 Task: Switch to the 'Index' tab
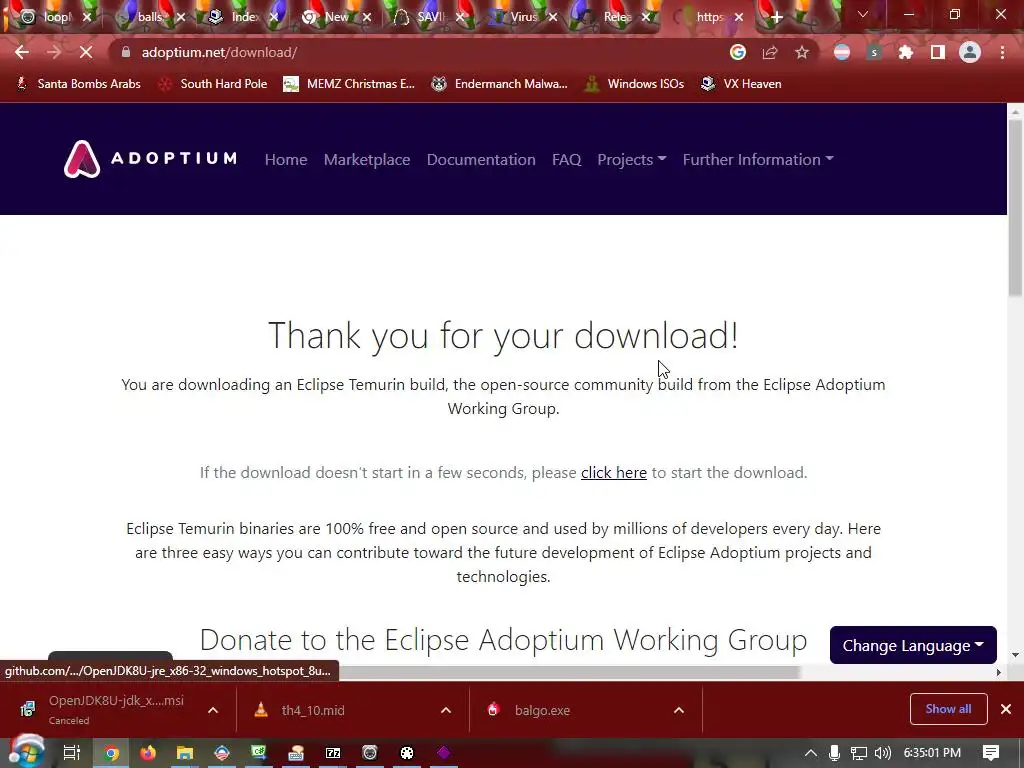244,17
